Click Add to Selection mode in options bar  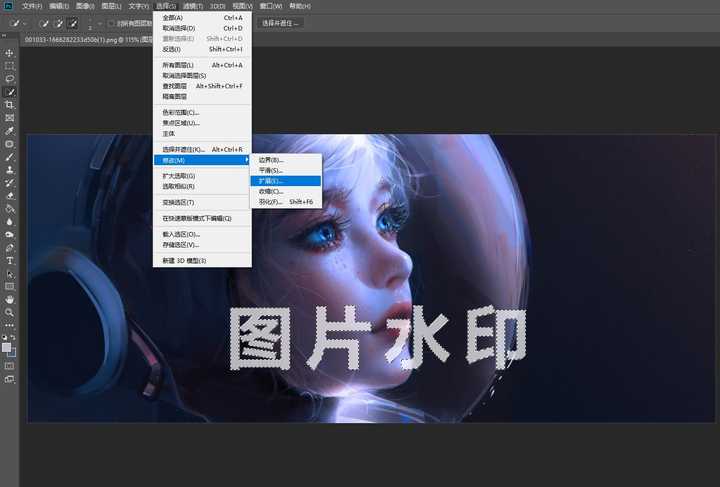click(58, 23)
